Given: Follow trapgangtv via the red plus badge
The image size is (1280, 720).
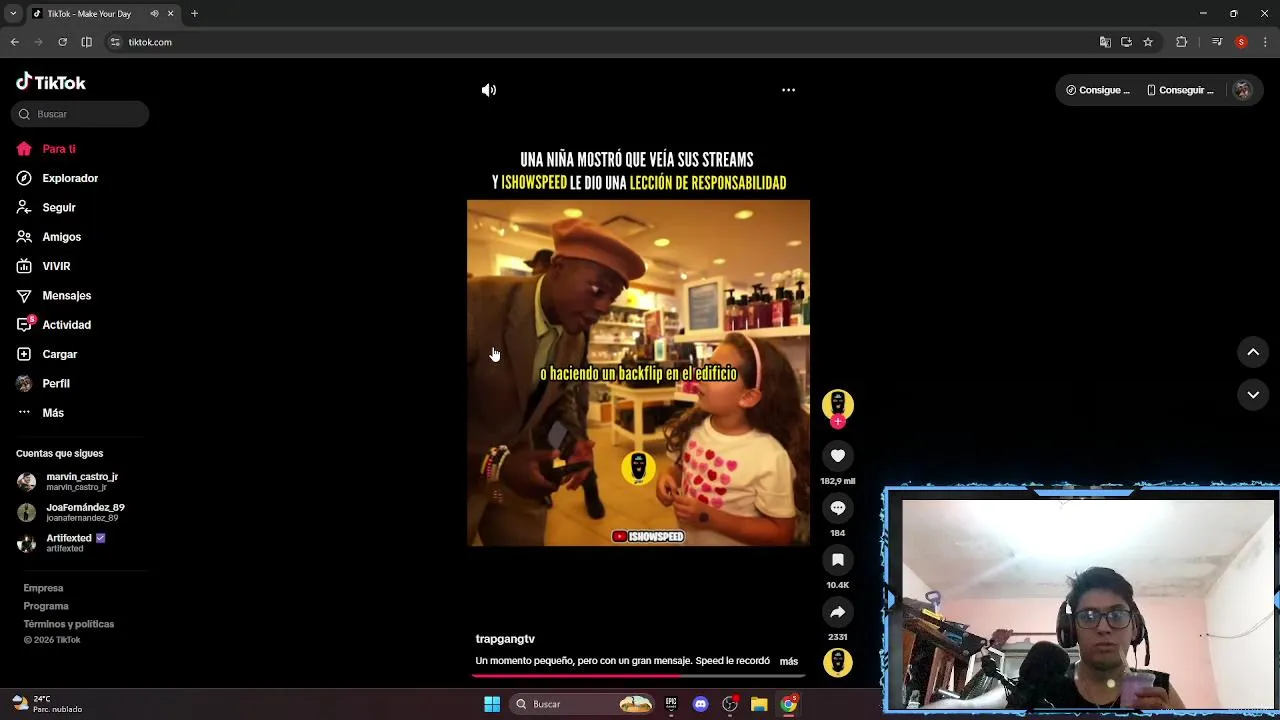Looking at the screenshot, I should [838, 421].
